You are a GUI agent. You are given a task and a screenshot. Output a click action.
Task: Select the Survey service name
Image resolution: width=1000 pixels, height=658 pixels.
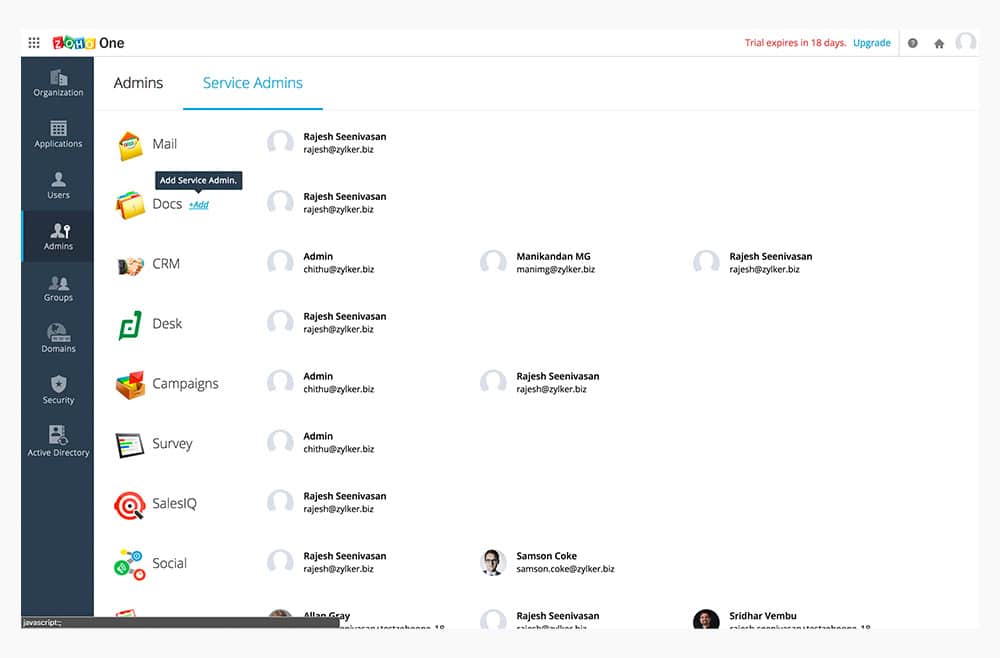(172, 444)
